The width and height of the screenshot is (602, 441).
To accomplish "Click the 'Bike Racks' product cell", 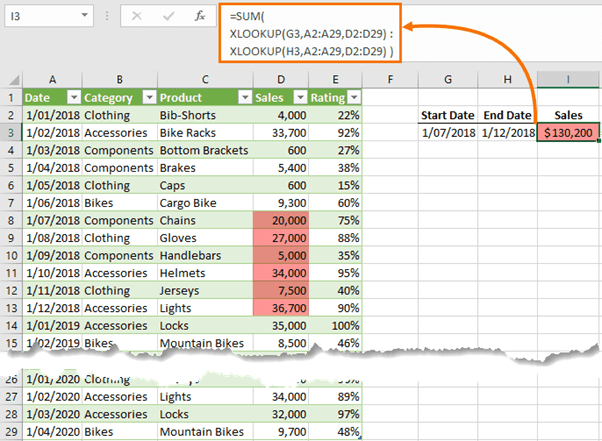I will 205,133.
